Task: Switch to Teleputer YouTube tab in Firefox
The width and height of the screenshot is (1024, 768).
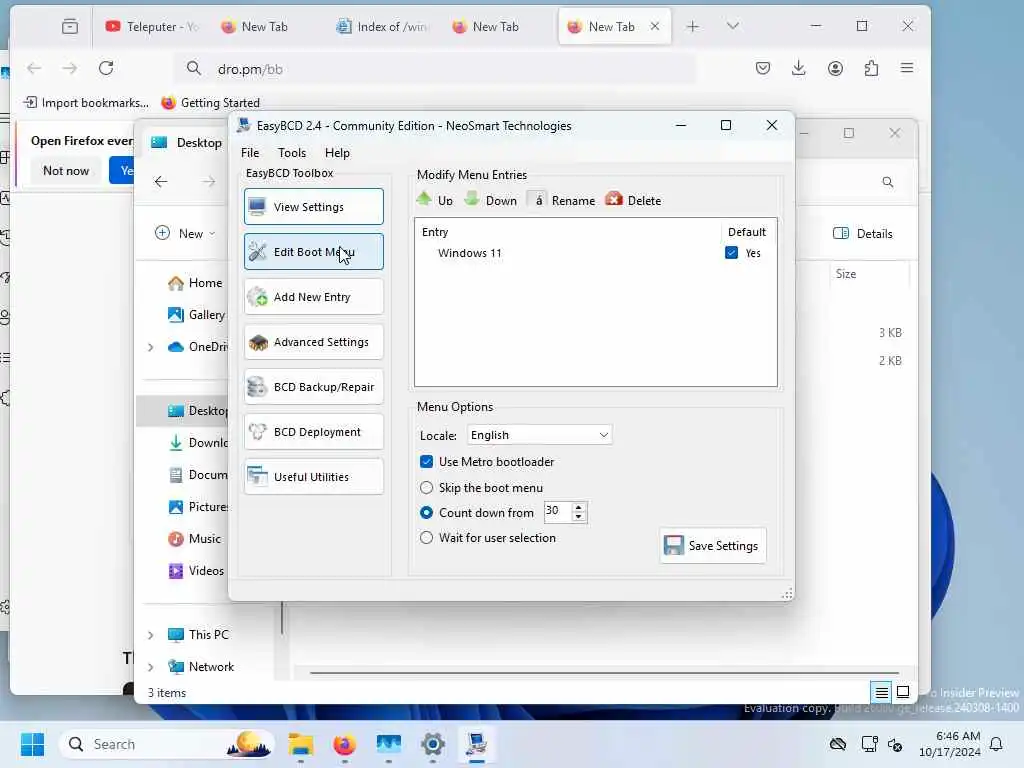Action: pos(152,27)
